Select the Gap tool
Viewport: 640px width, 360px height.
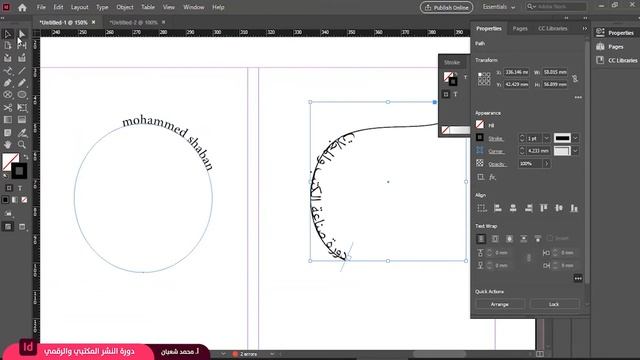(x=22, y=46)
